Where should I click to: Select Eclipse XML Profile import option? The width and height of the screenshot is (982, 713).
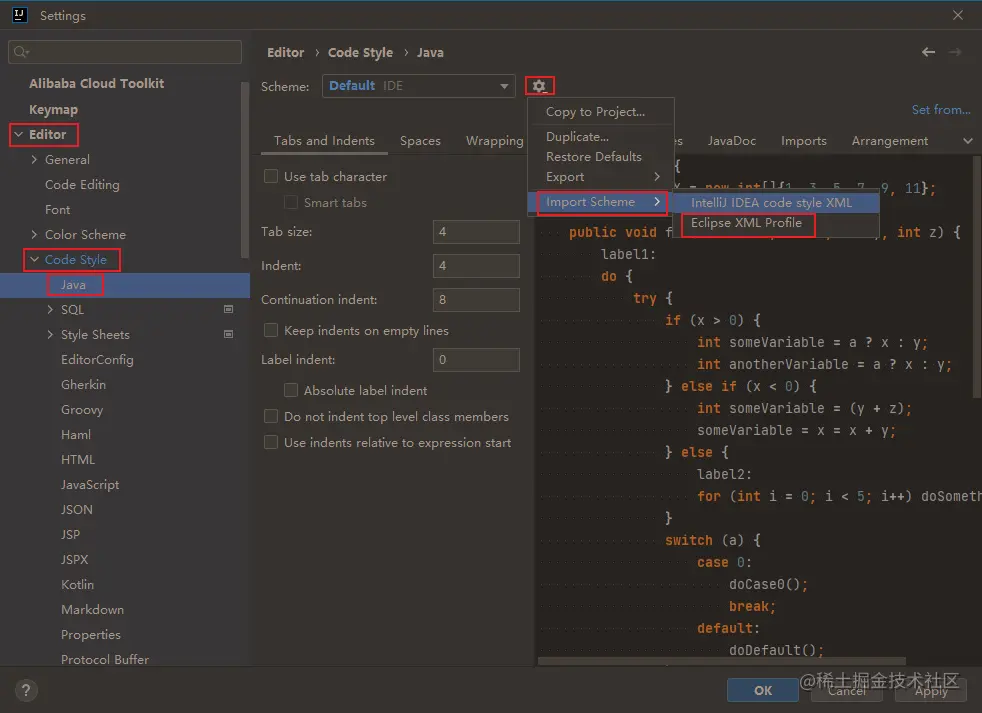pos(775,222)
